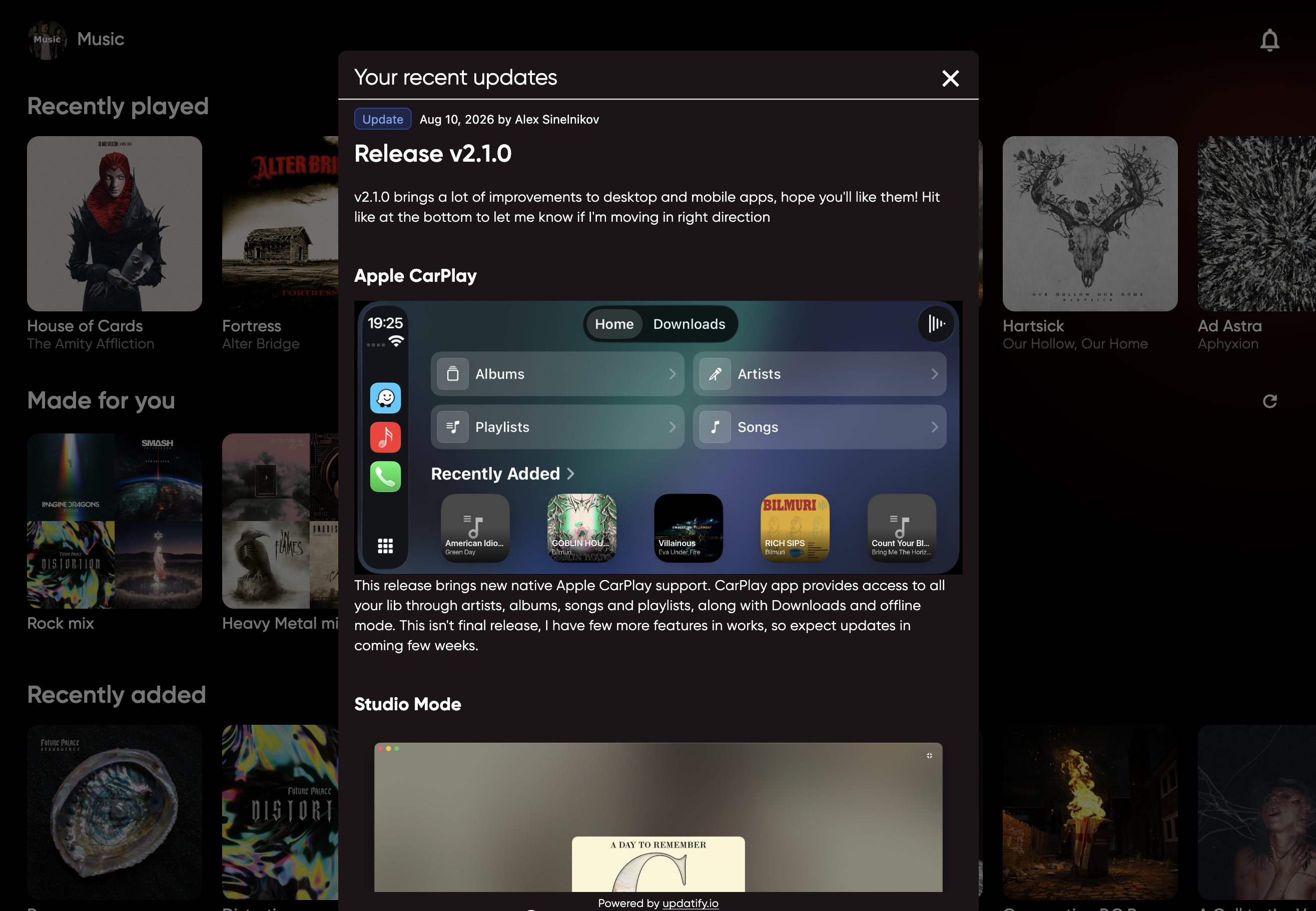
Task: Close the recent updates dialog
Action: (x=950, y=78)
